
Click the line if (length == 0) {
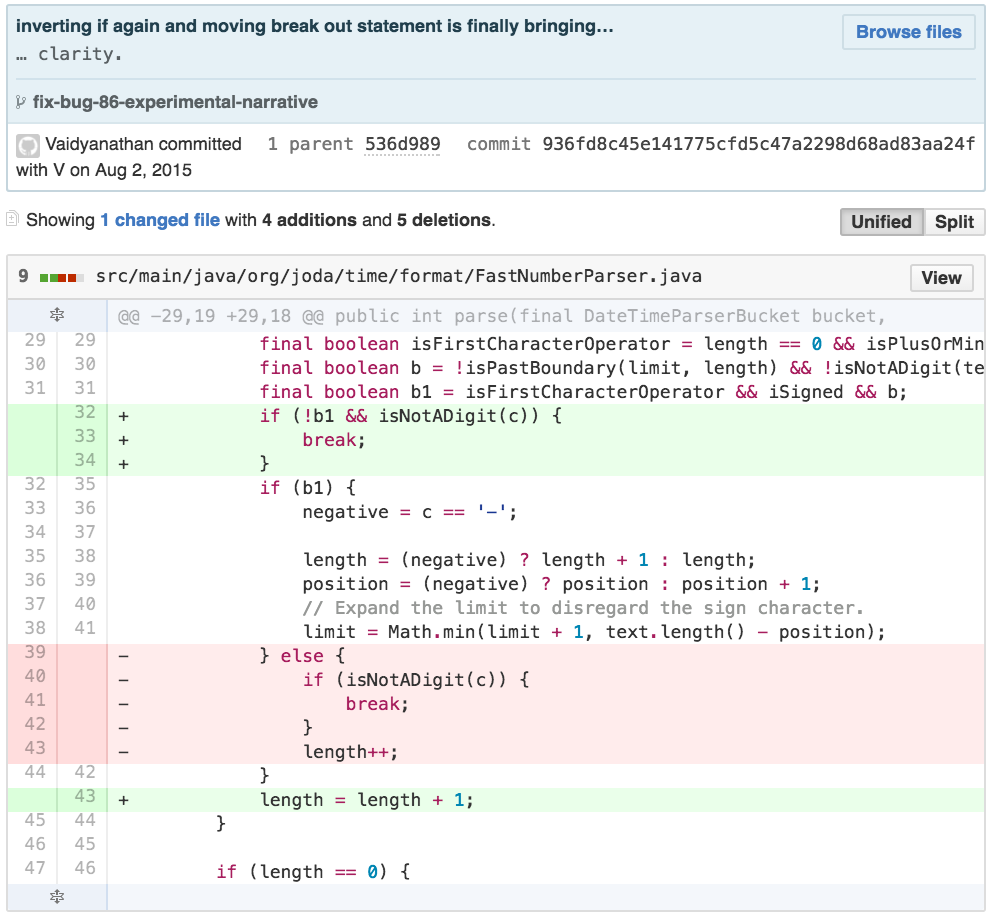(313, 872)
